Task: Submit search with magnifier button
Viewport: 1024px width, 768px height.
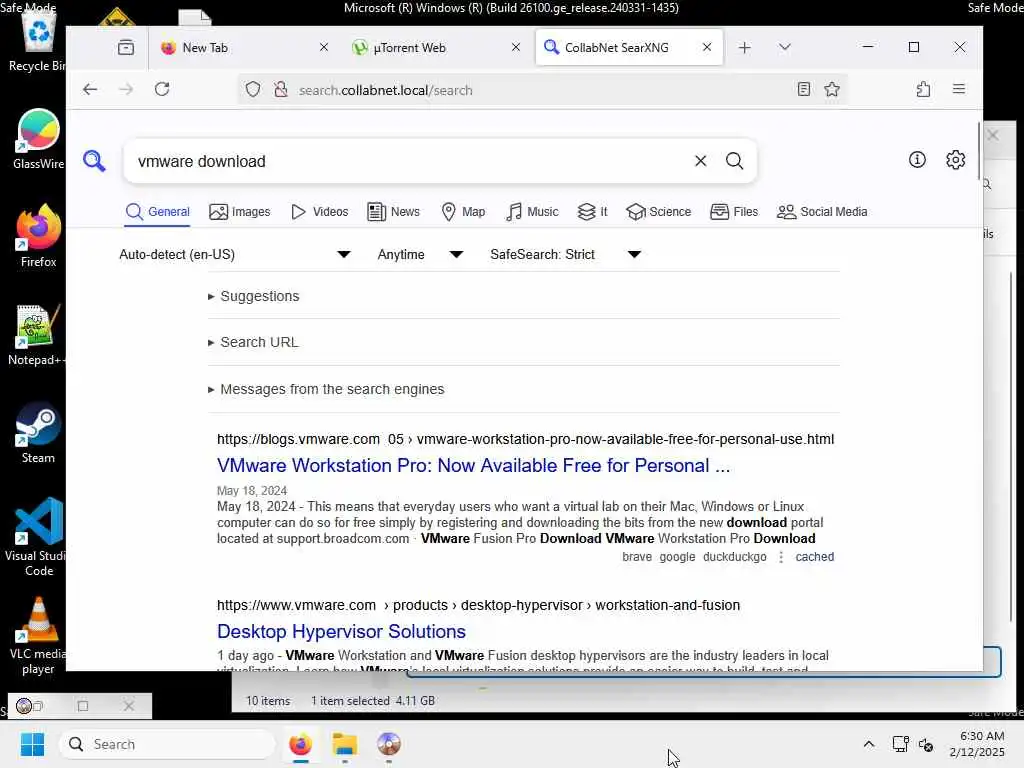Action: pyautogui.click(x=735, y=161)
